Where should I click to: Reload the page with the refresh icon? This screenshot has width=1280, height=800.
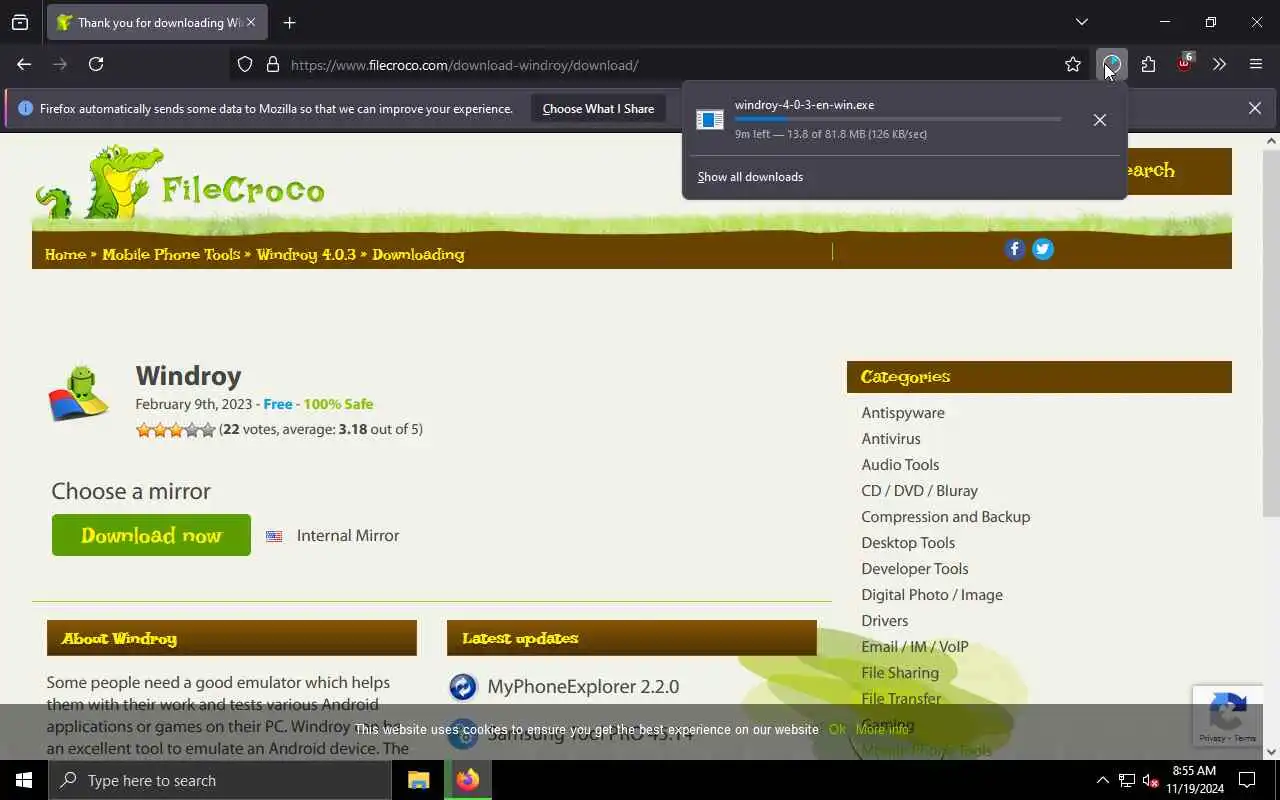pyautogui.click(x=96, y=64)
